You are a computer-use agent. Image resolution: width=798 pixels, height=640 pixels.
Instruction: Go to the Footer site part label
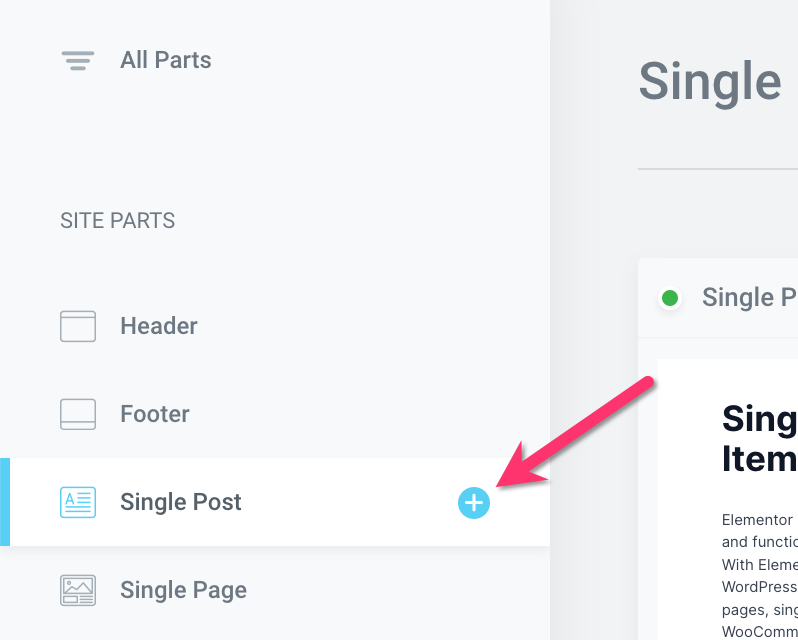tap(155, 414)
